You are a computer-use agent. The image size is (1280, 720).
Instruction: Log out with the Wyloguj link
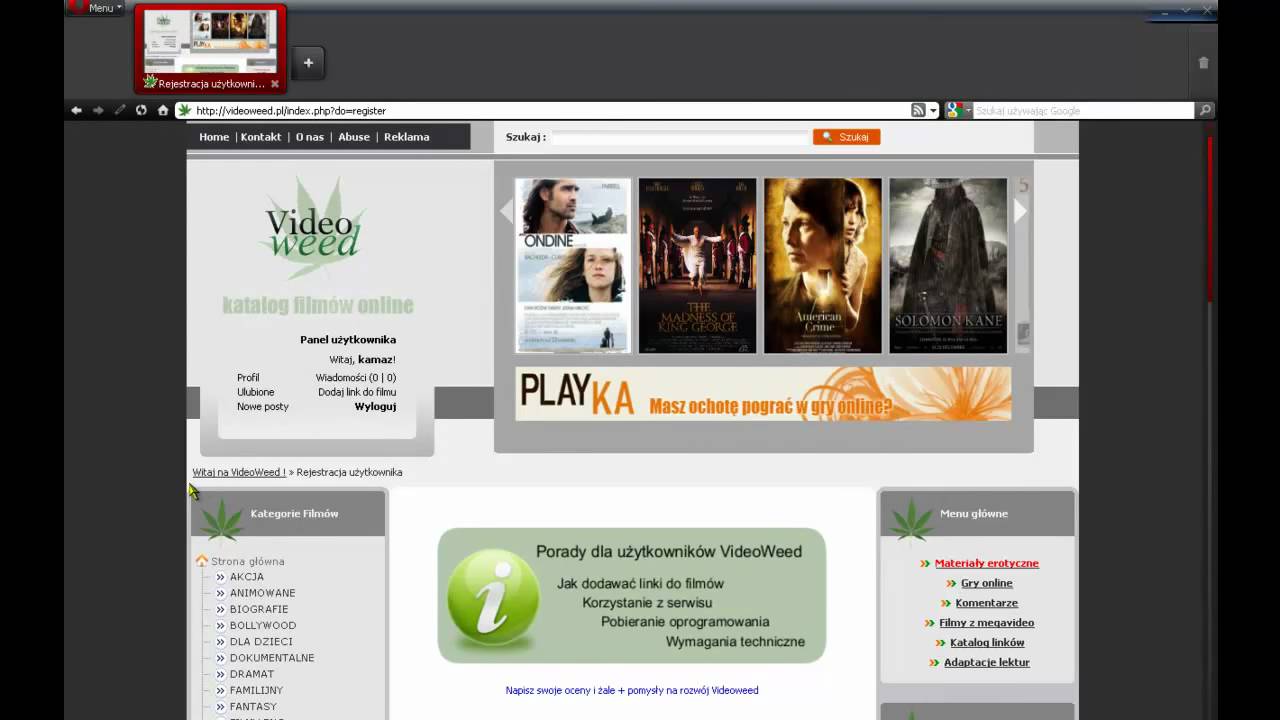pos(375,407)
